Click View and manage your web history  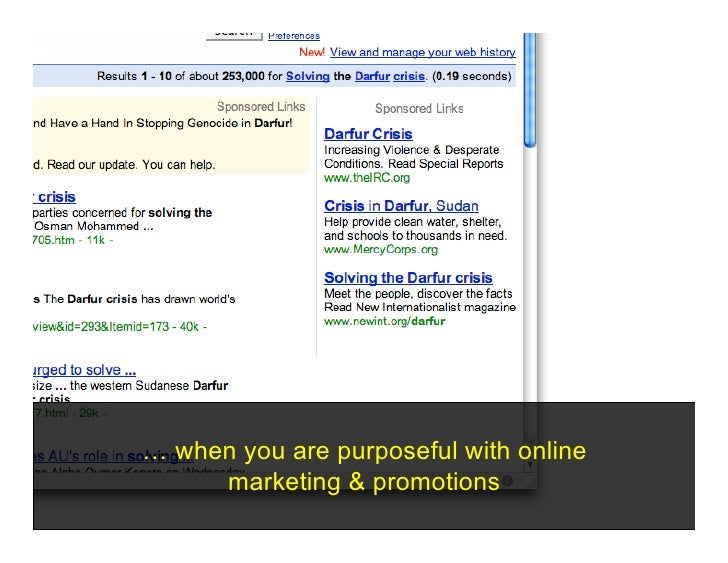pyautogui.click(x=422, y=52)
